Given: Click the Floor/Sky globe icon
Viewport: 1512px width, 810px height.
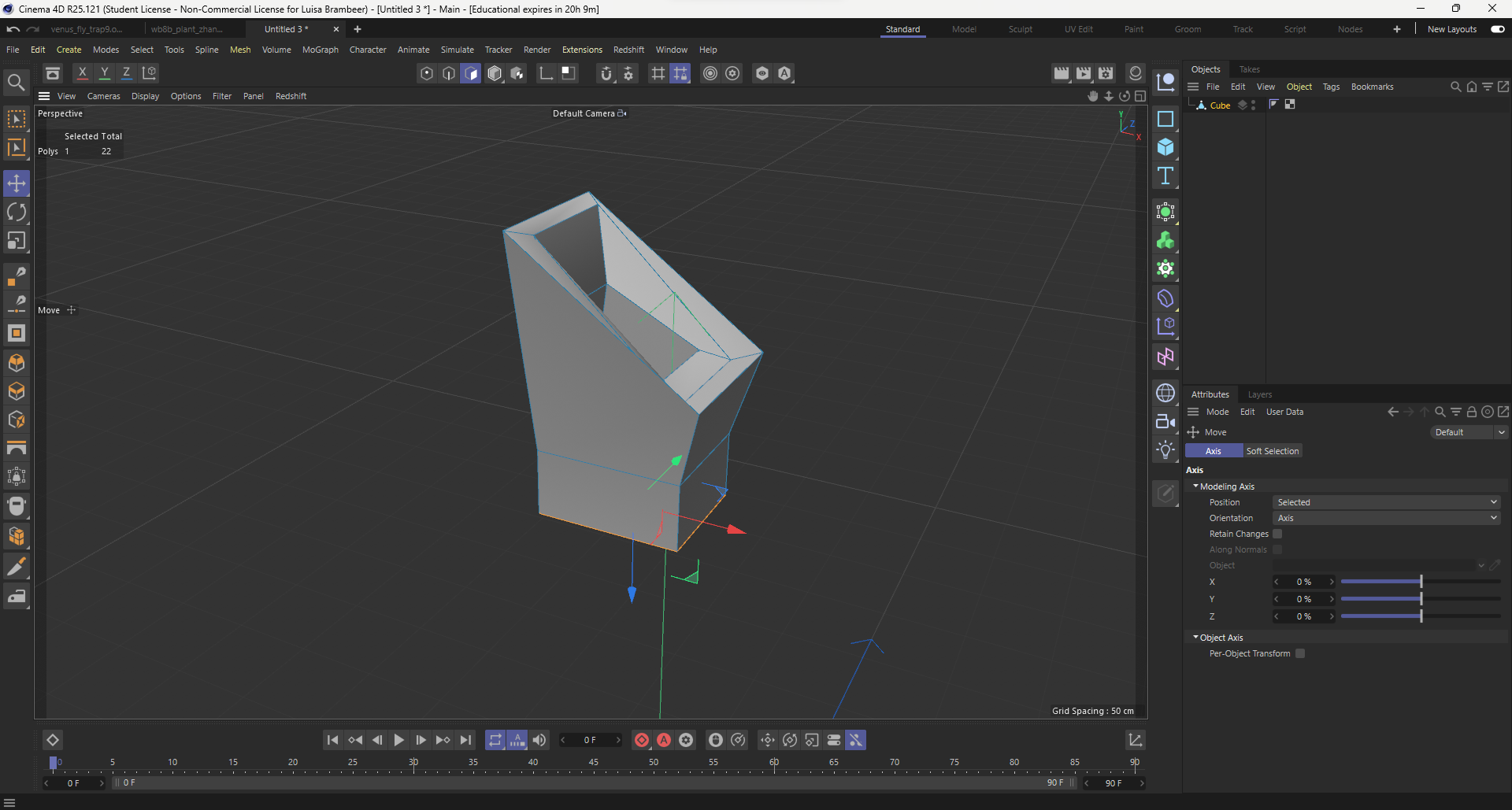Looking at the screenshot, I should (x=1165, y=393).
